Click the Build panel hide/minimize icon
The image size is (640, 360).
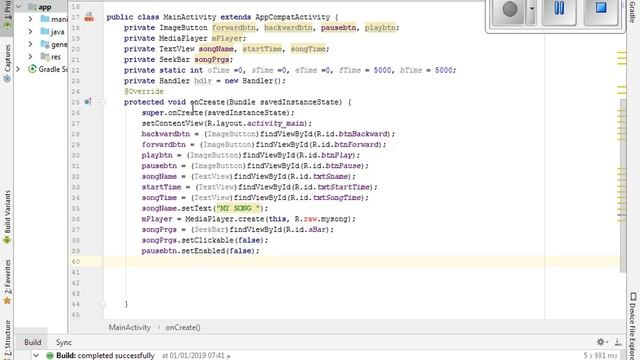click(618, 342)
